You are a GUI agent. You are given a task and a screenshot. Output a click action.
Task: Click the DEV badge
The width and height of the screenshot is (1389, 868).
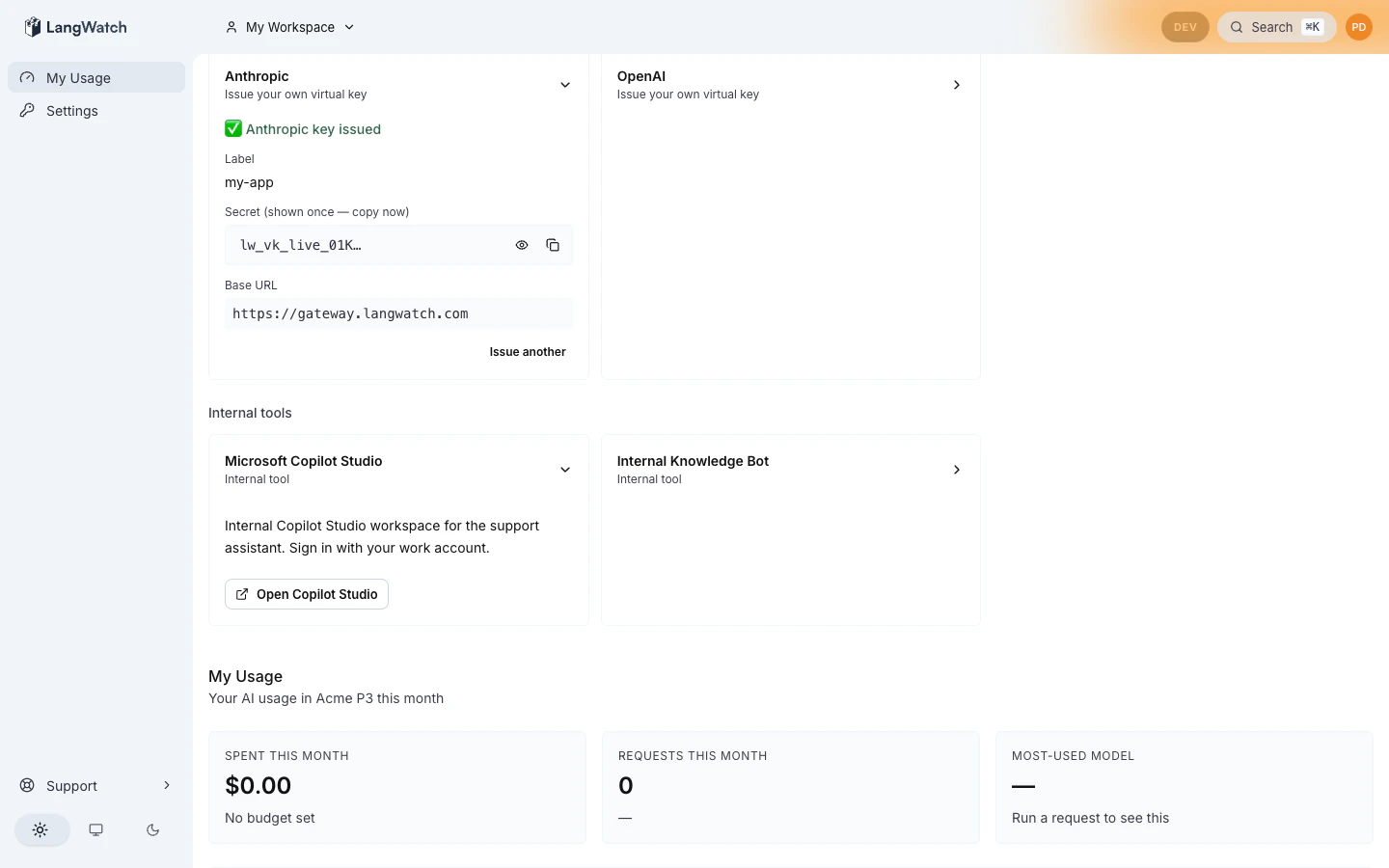[x=1185, y=27]
